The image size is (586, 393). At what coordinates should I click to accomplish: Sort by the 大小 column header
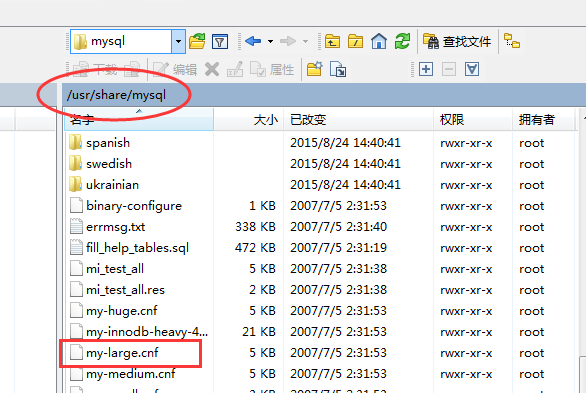coord(249,120)
